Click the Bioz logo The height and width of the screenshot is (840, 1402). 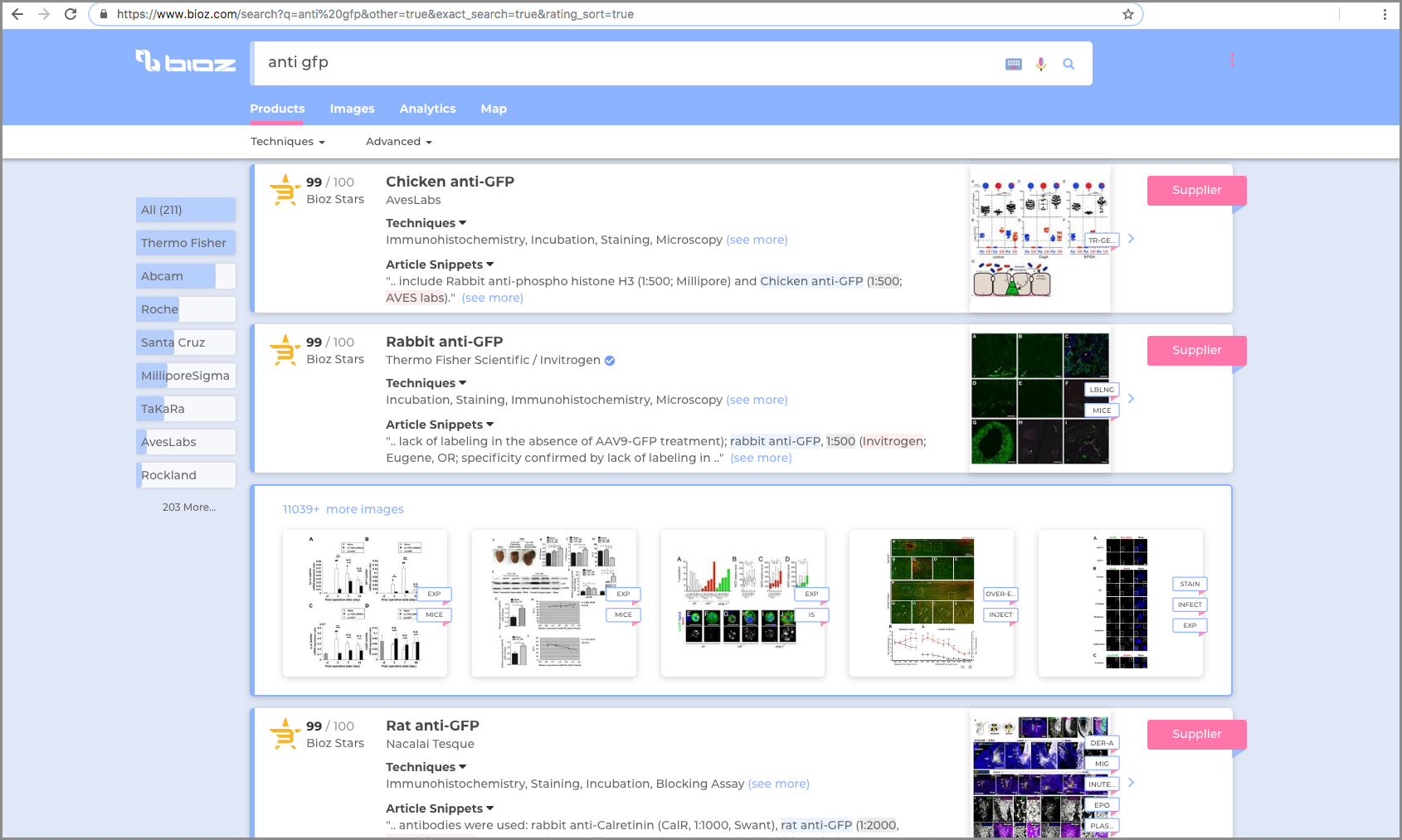(186, 62)
